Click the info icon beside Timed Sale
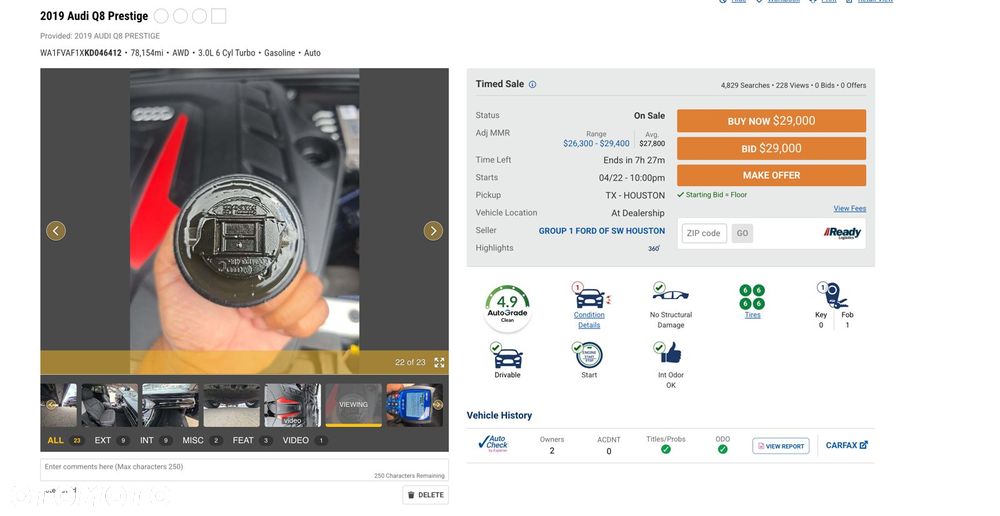 (533, 84)
